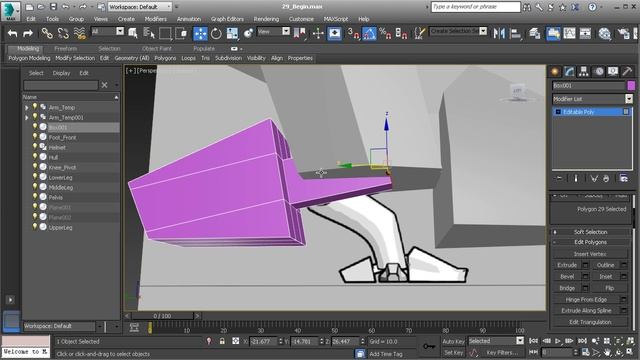640x360 pixels.
Task: Open the Workspace: Default dropdown in title bar
Action: point(139,7)
